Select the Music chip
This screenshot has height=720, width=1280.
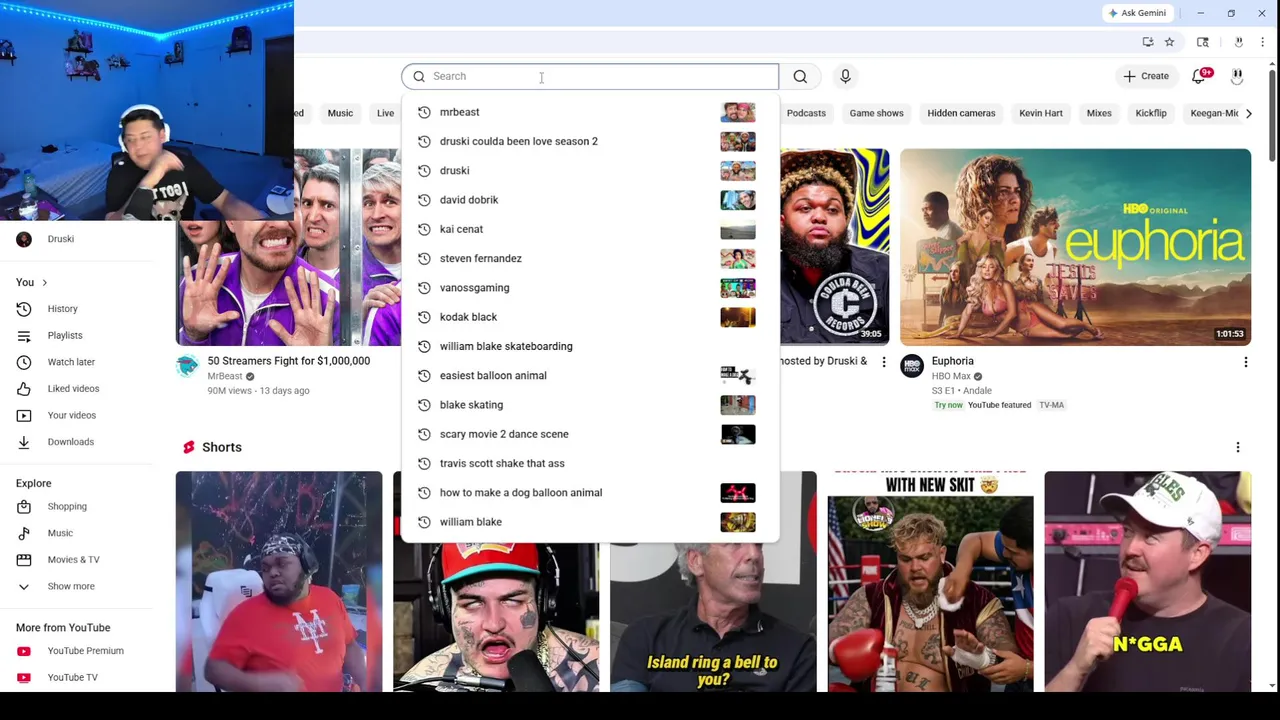point(340,113)
